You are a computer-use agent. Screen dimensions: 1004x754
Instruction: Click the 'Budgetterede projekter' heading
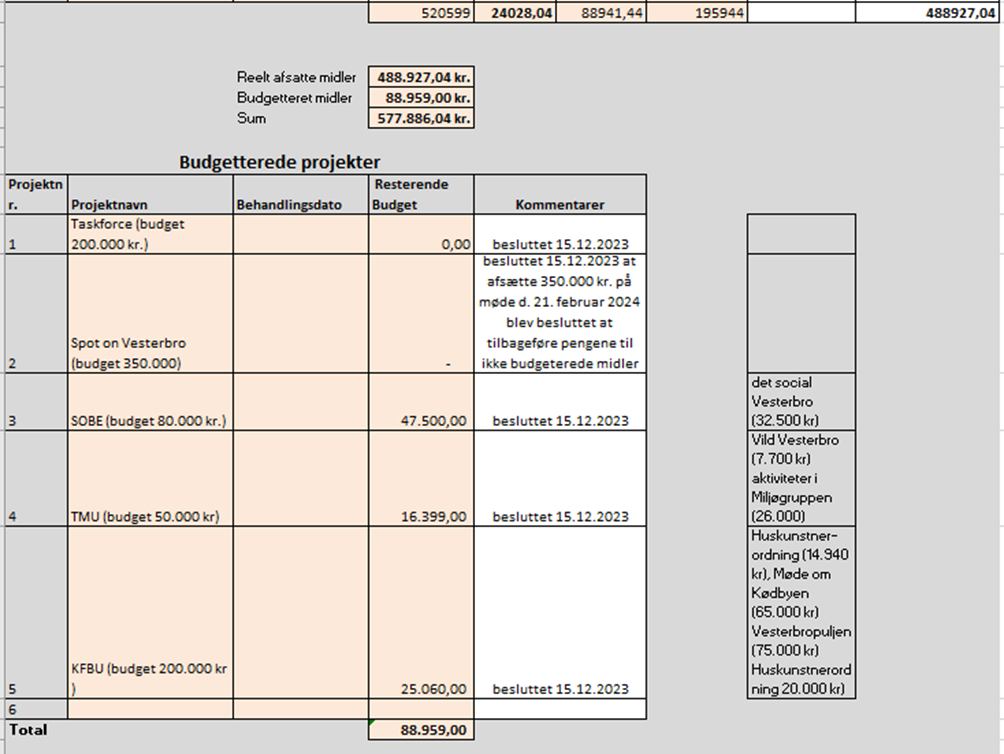click(279, 162)
